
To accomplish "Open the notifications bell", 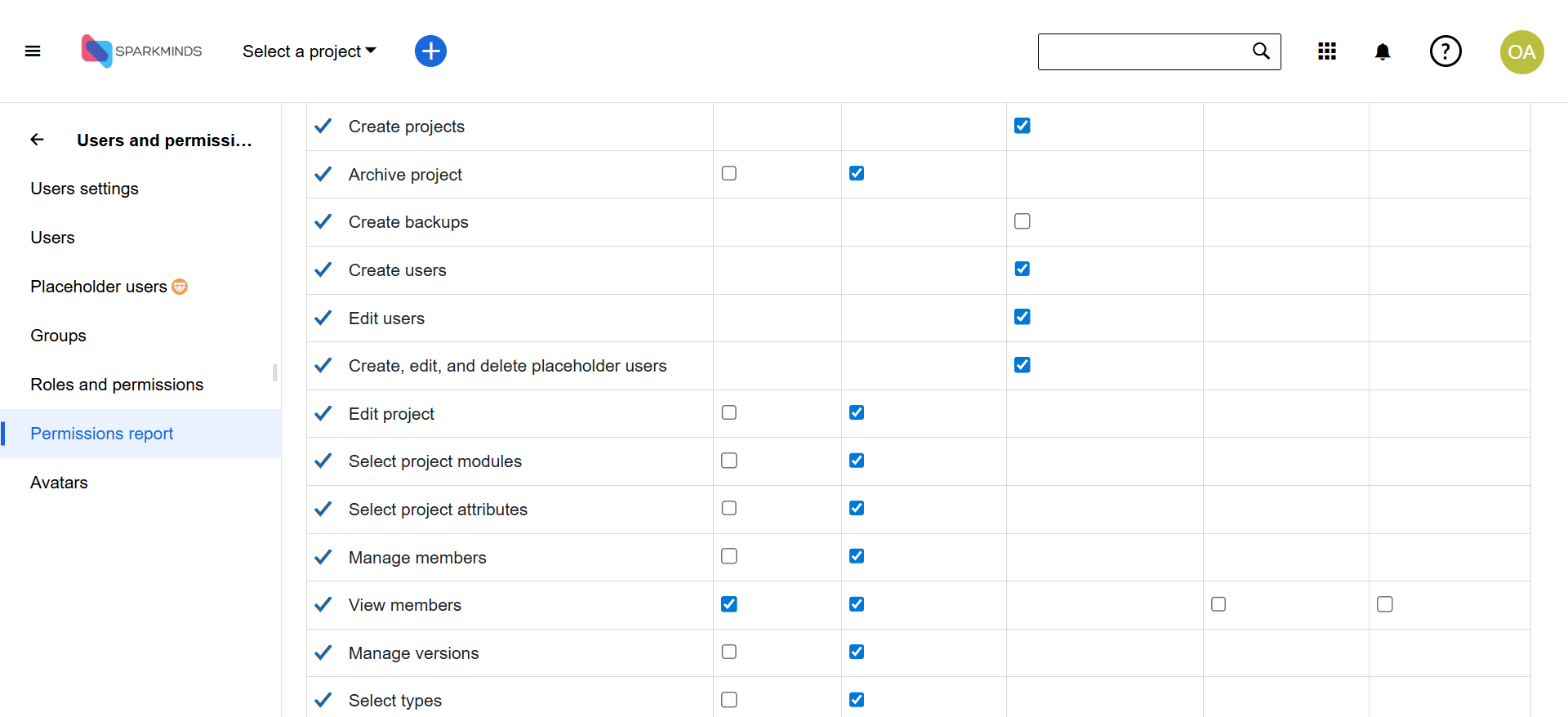I will [x=1382, y=52].
